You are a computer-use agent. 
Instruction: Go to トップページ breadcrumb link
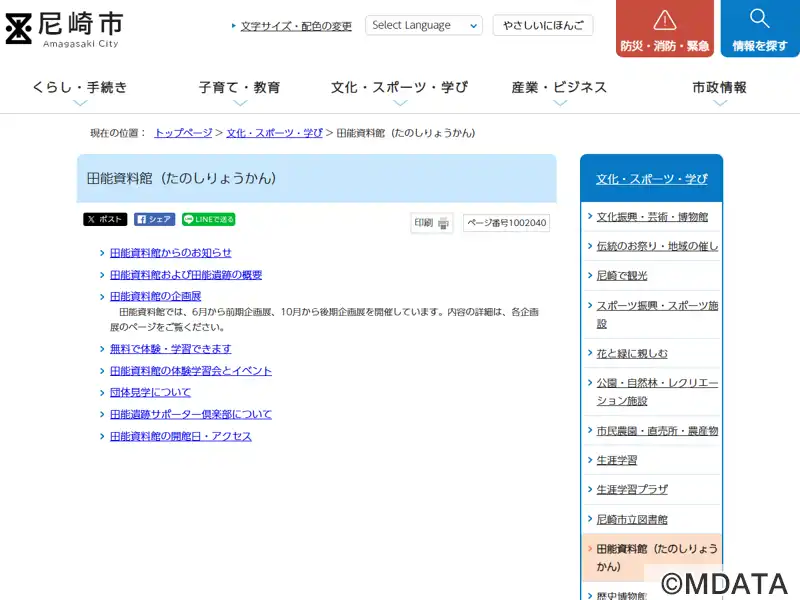(183, 132)
